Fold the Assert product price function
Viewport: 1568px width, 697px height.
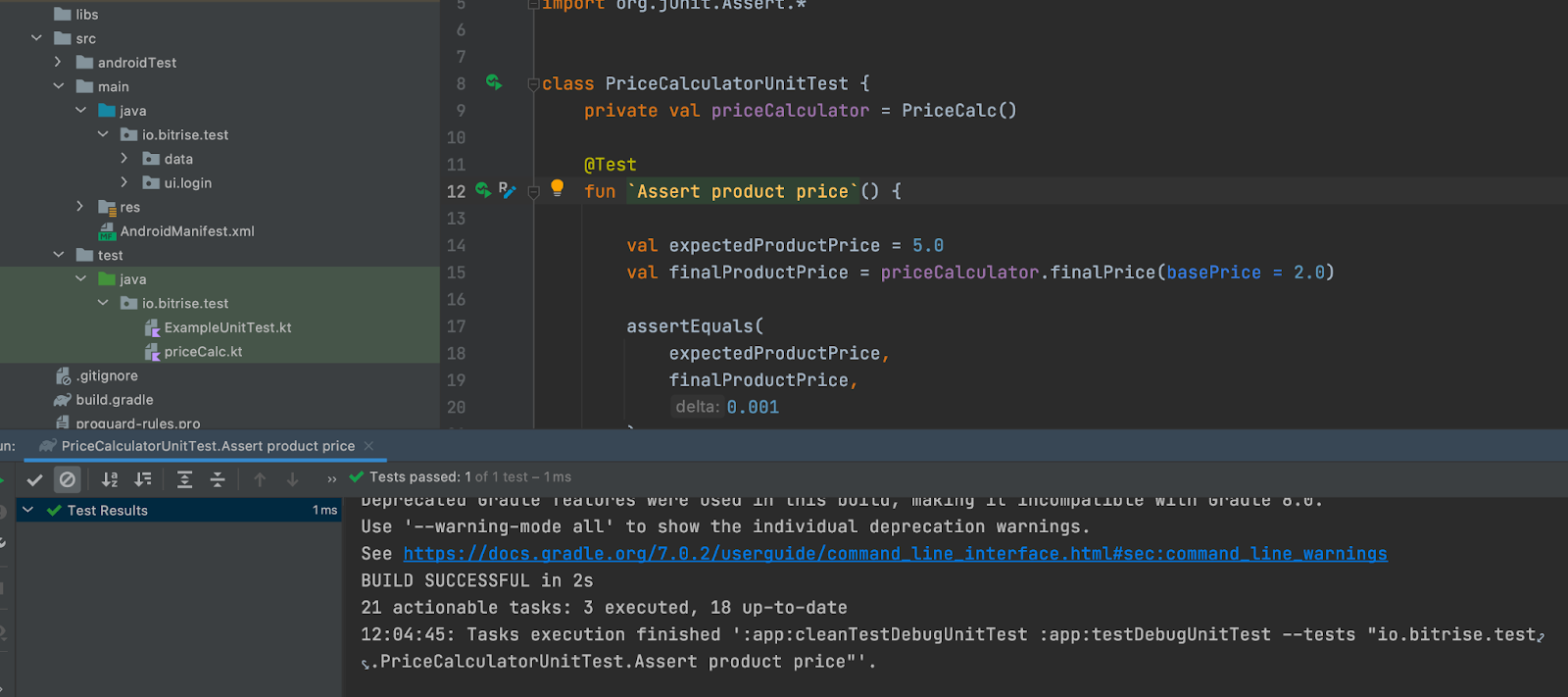533,192
